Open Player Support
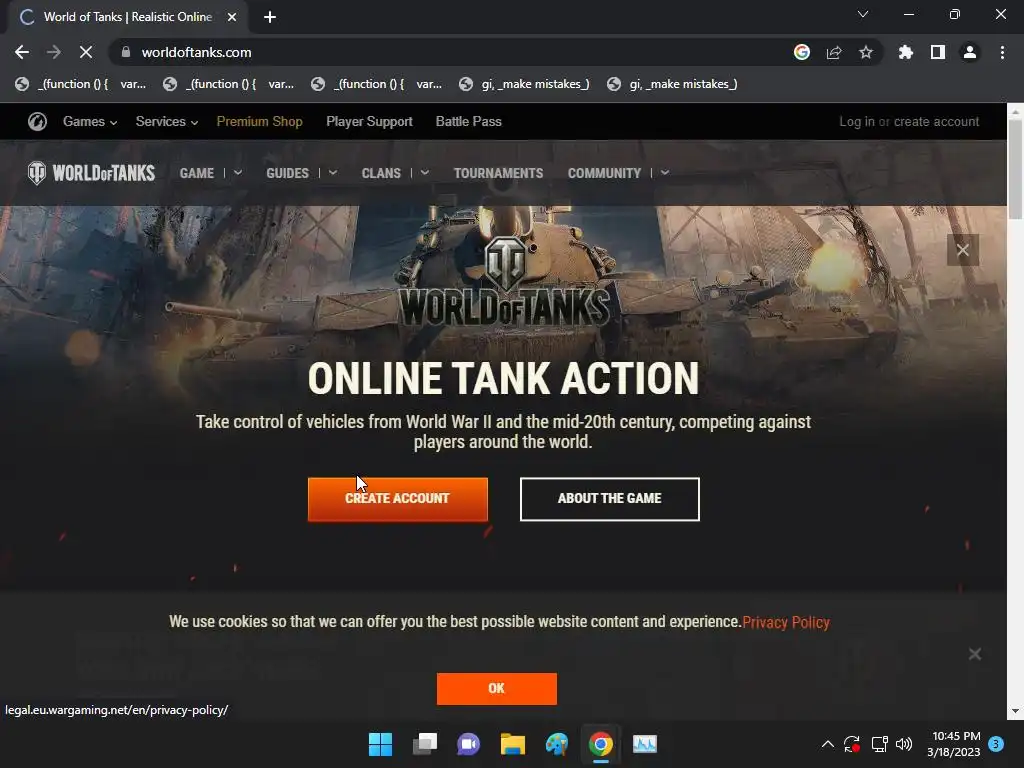Viewport: 1024px width, 768px height. point(369,121)
